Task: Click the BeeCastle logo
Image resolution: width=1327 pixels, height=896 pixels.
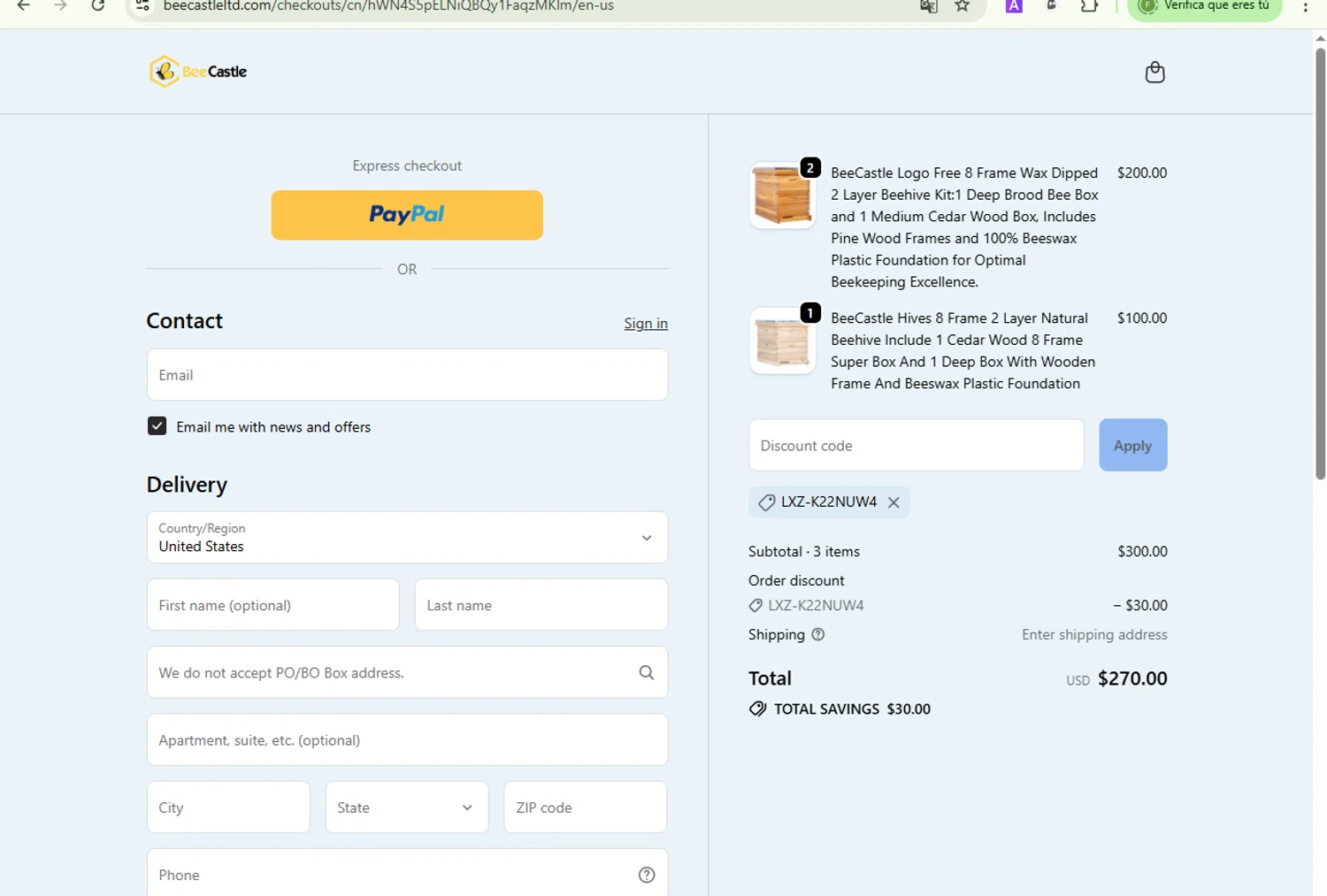Action: (x=198, y=72)
